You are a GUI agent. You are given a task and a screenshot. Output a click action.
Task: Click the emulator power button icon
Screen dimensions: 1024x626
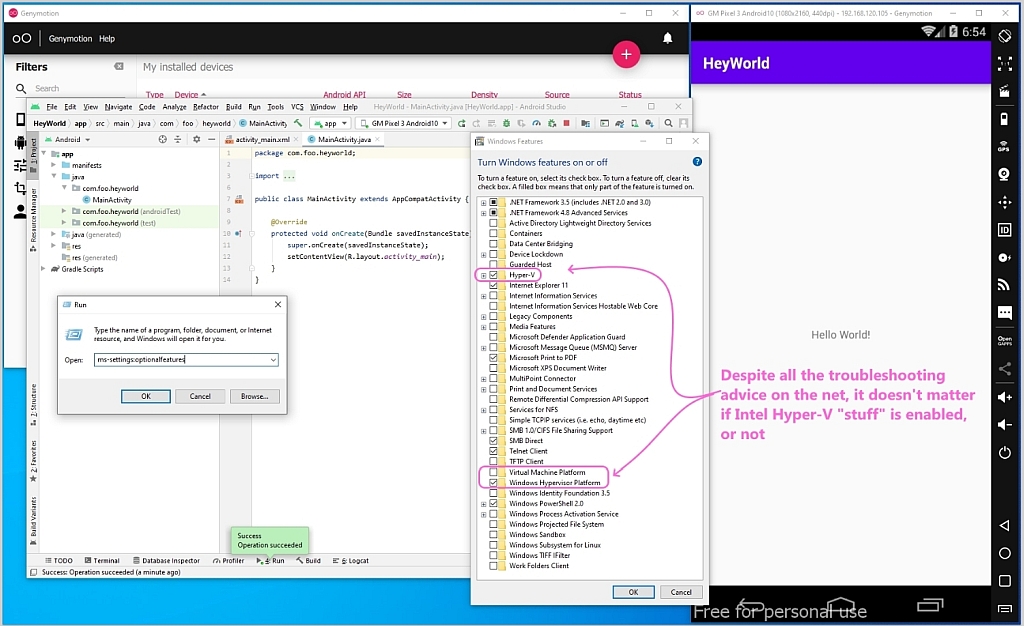[1004, 452]
